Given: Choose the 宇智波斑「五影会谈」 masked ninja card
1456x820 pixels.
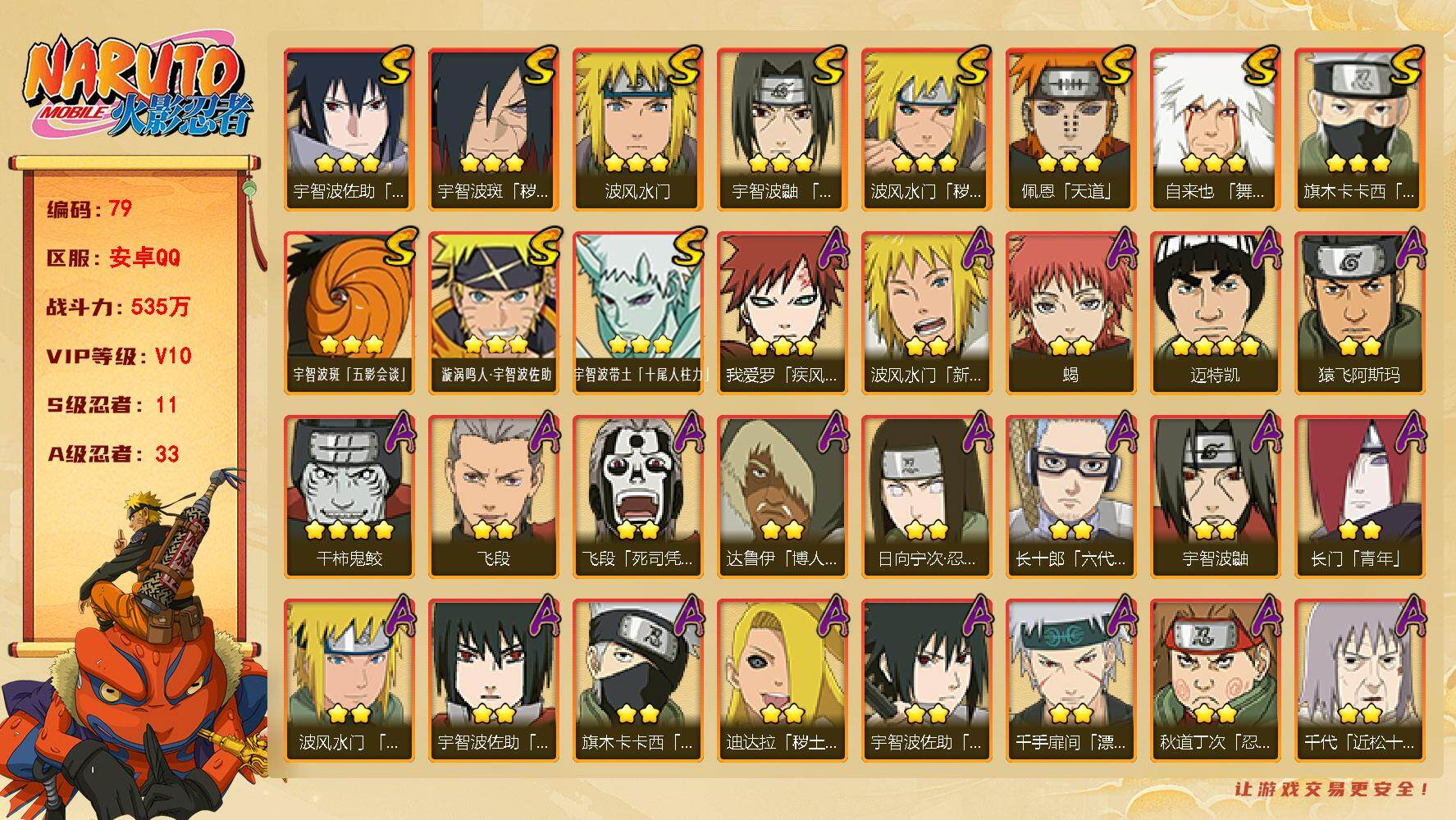Looking at the screenshot, I should tap(348, 313).
